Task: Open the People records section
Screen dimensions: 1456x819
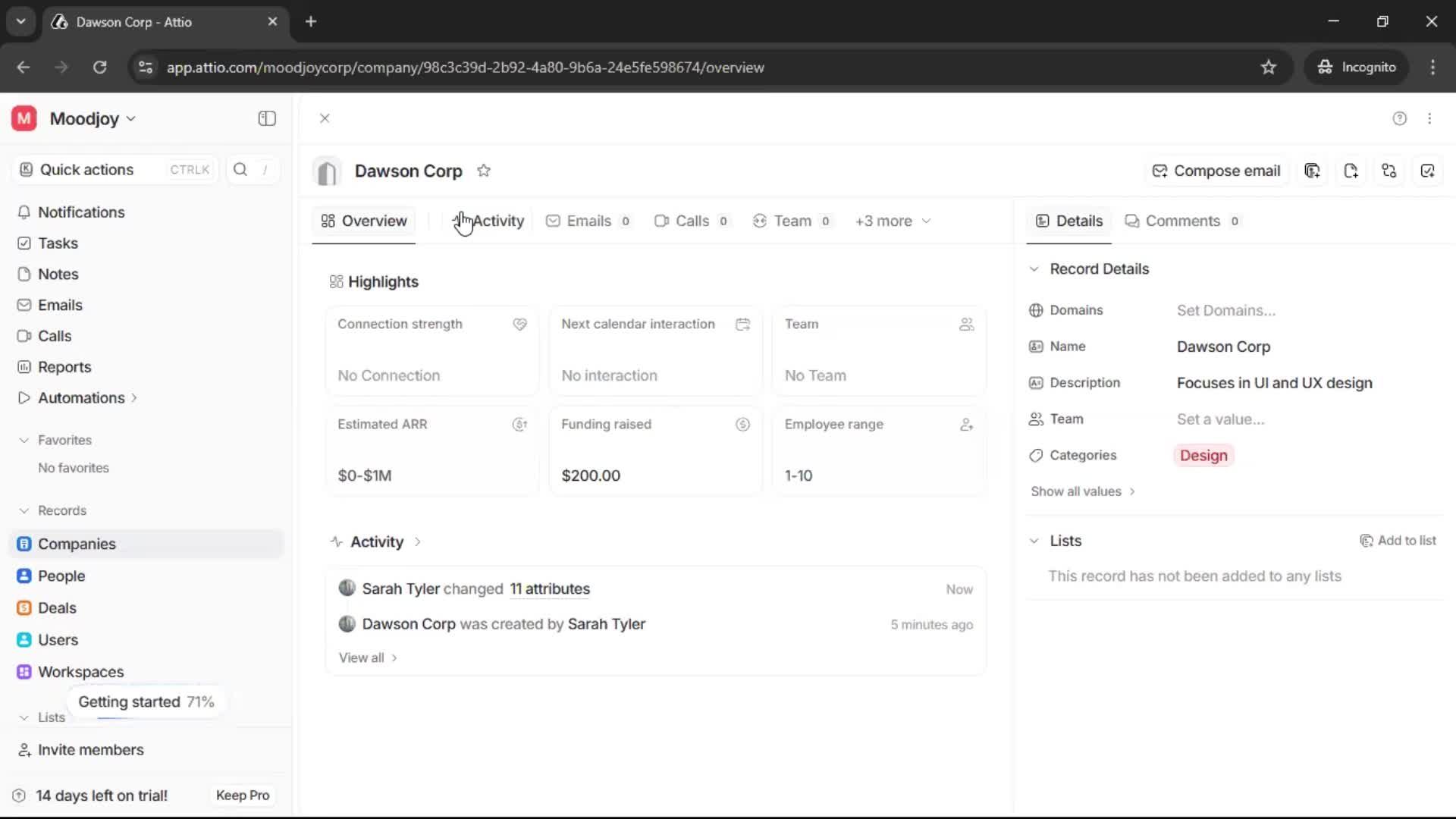Action: tap(61, 576)
